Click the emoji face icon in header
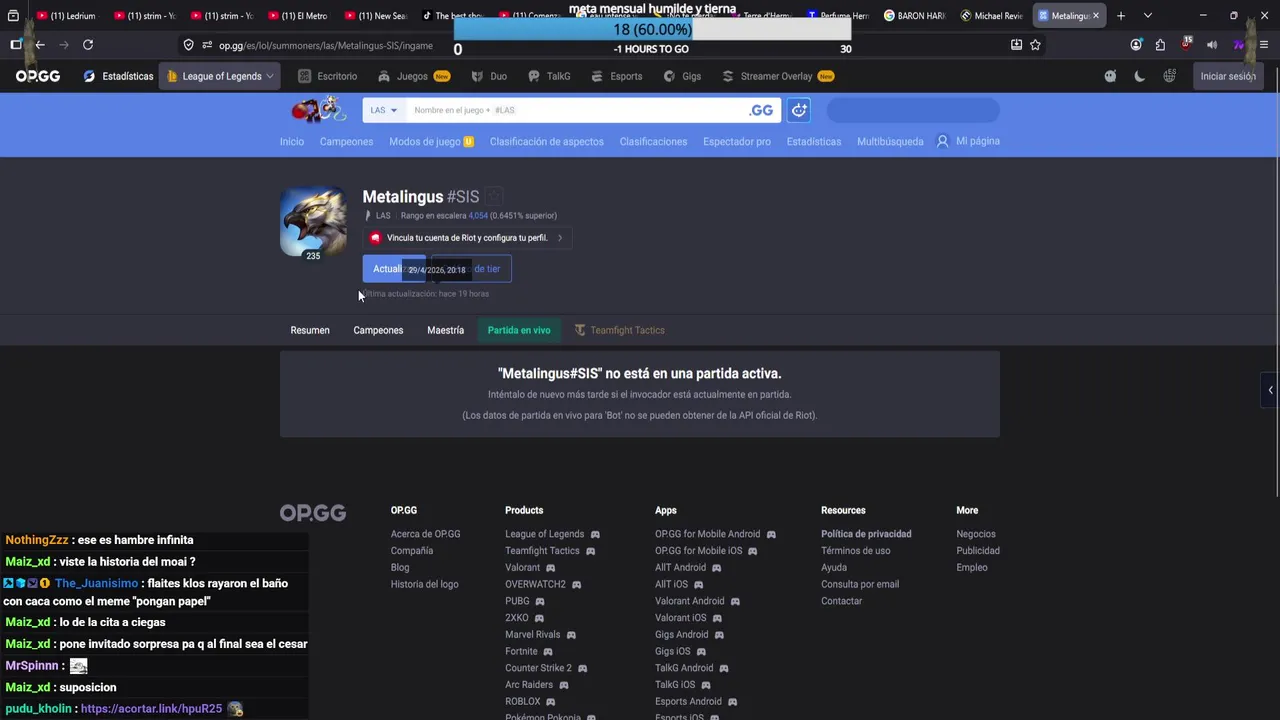1280x720 pixels. (x=1110, y=76)
